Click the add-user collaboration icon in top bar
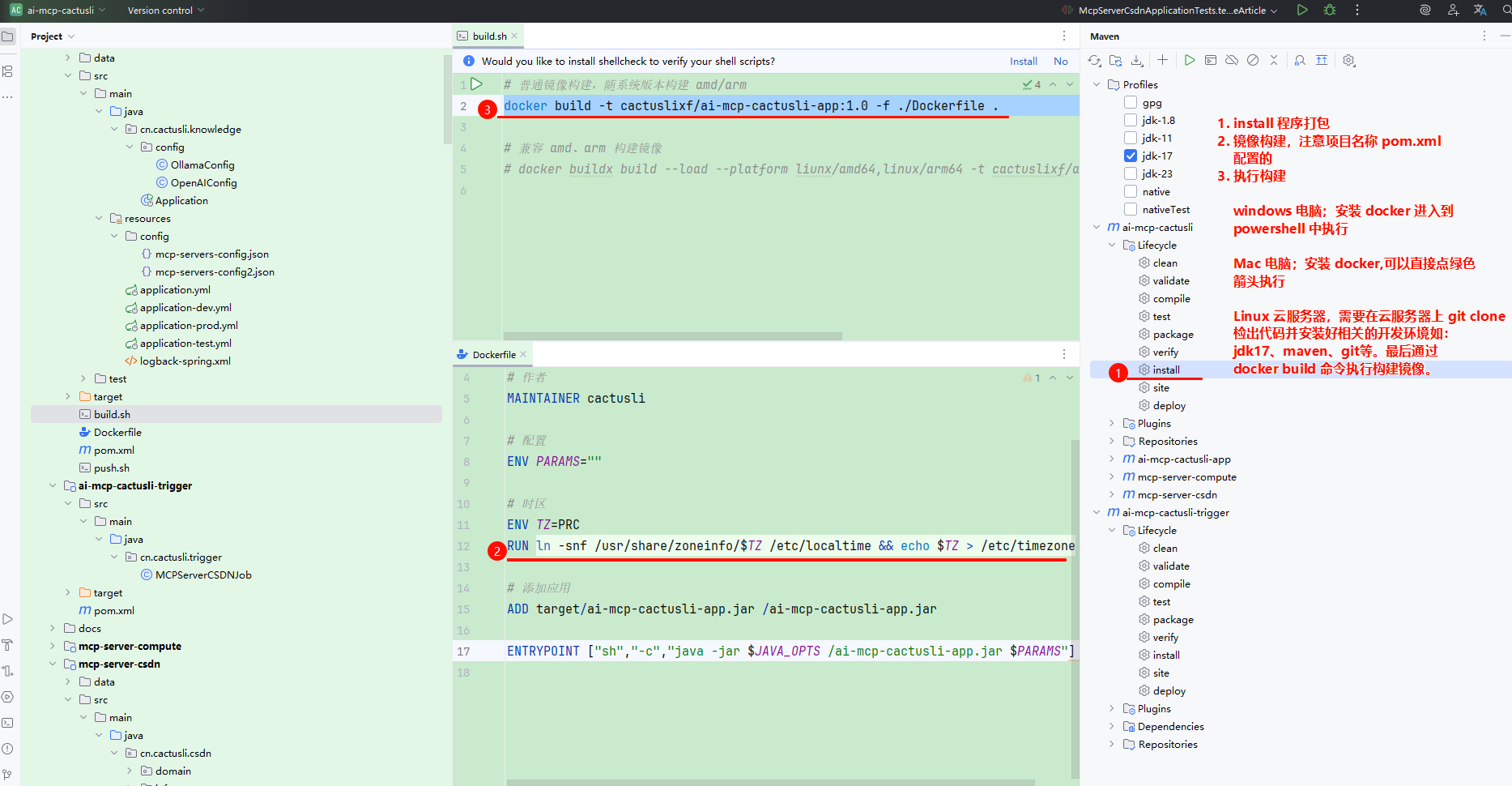This screenshot has width=1512, height=786. [x=1453, y=11]
